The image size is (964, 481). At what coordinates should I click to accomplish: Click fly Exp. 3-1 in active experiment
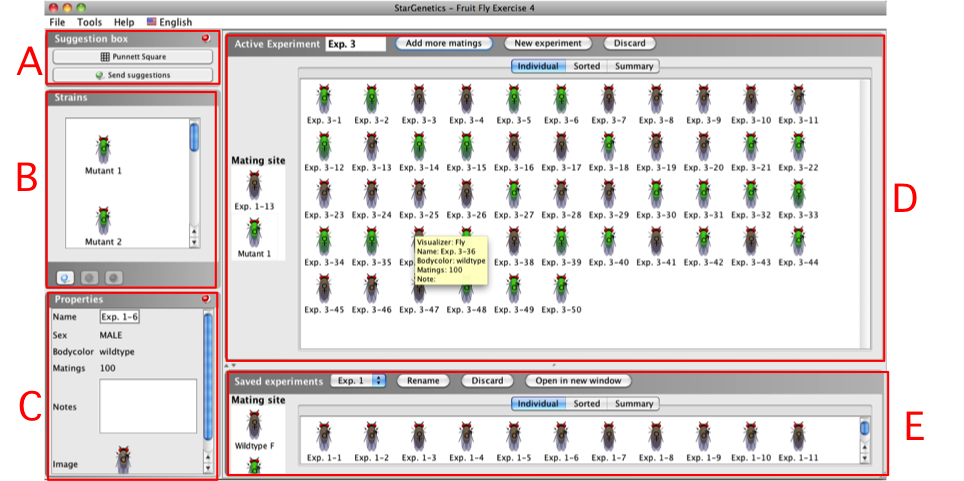[x=324, y=99]
